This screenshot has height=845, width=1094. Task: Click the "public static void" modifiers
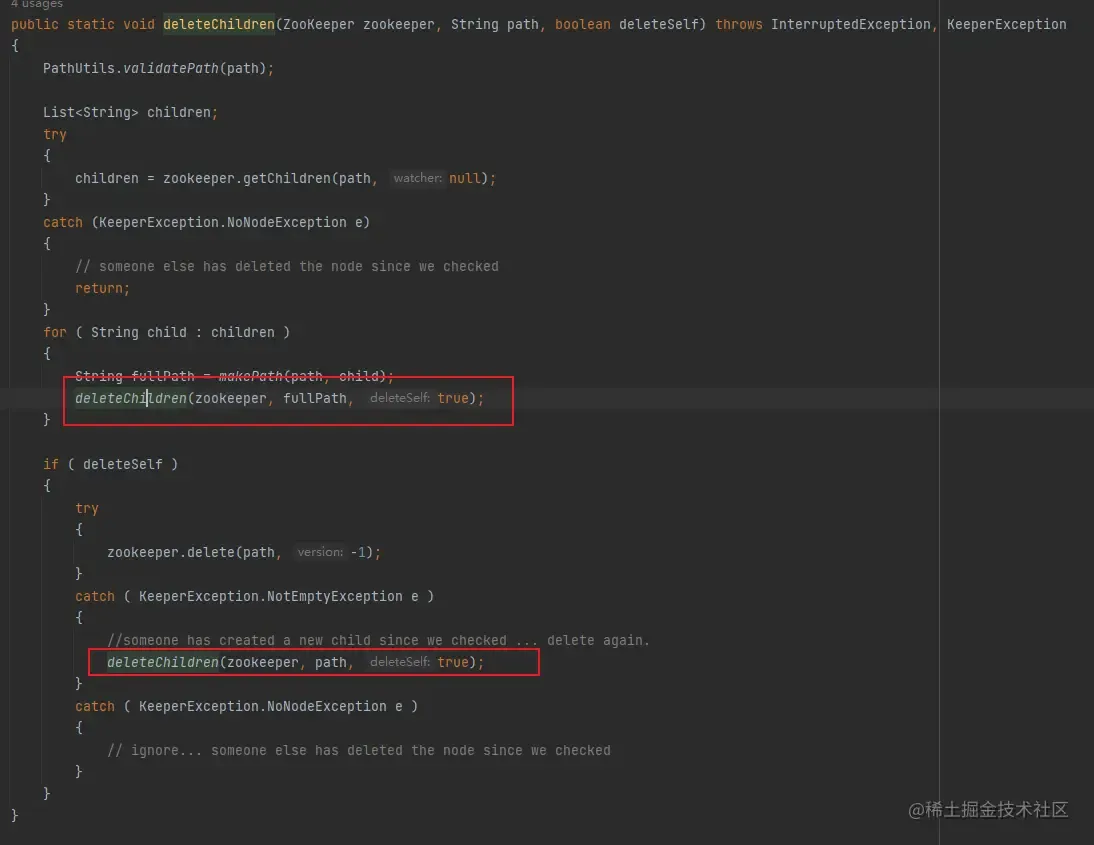[x=83, y=24]
